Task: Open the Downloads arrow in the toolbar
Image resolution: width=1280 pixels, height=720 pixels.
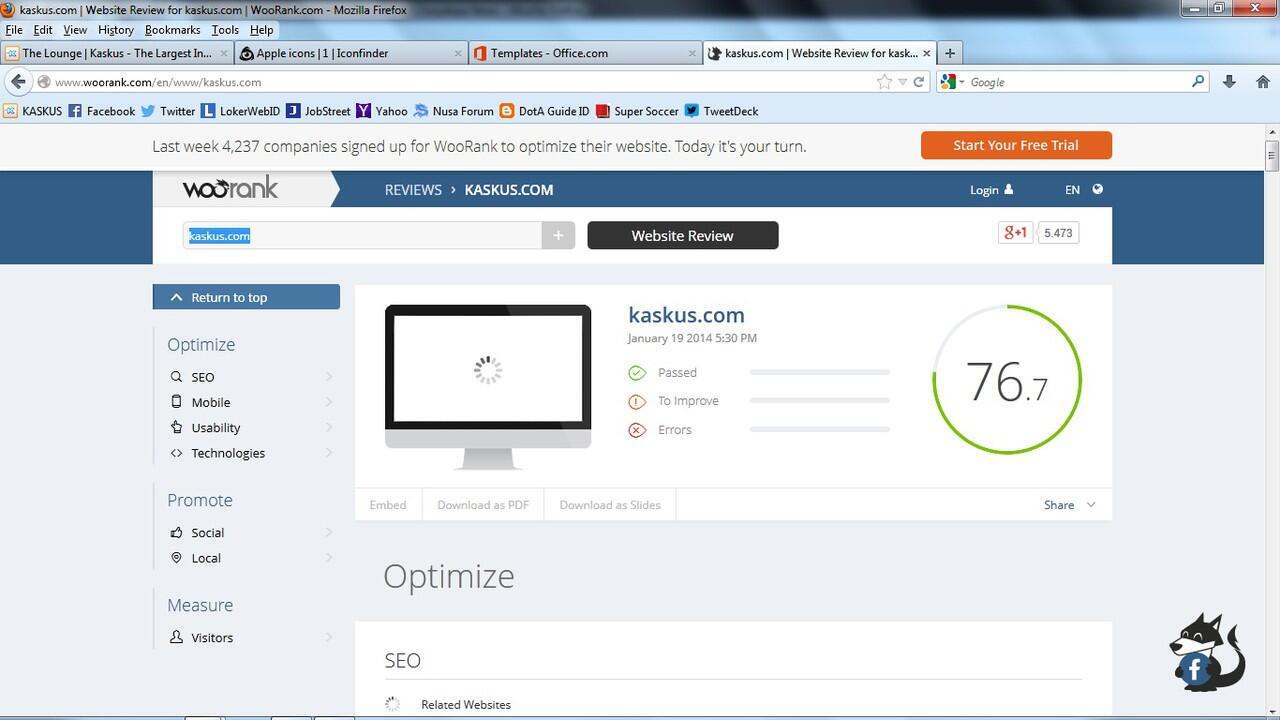Action: click(x=1229, y=82)
